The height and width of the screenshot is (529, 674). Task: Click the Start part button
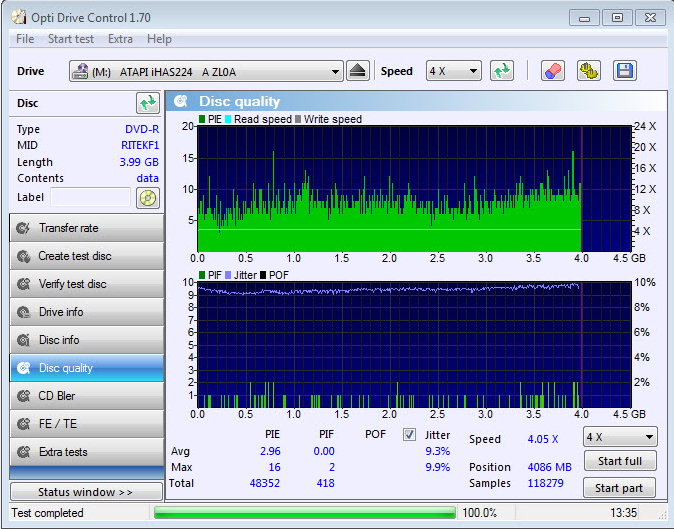pyautogui.click(x=619, y=488)
